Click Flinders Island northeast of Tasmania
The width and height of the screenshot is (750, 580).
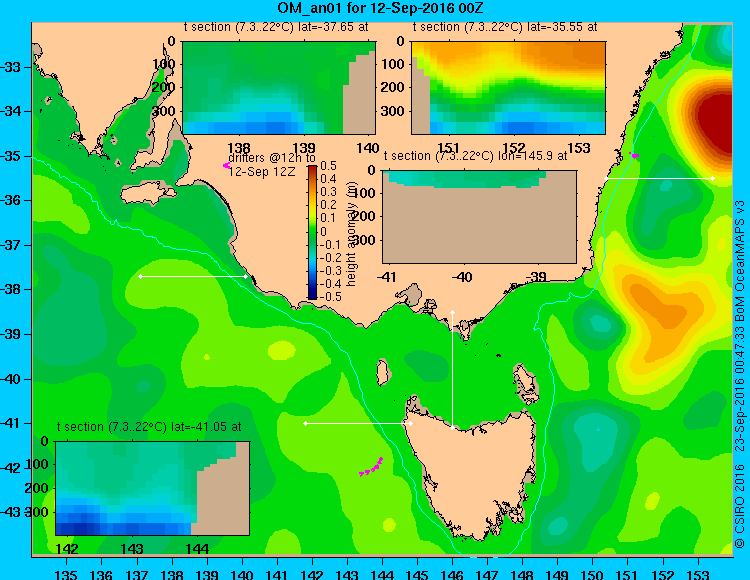tap(526, 383)
